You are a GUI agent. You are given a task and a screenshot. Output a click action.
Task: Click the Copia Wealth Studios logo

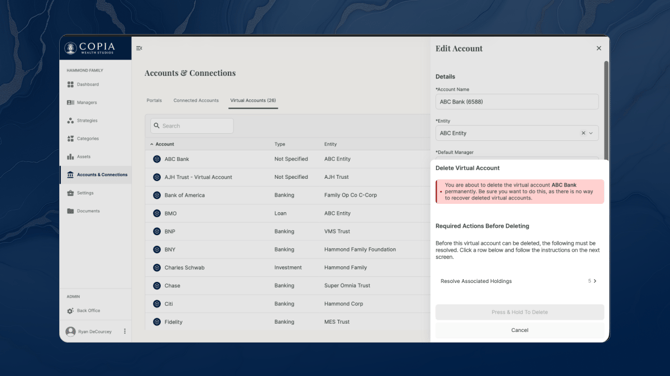(x=90, y=48)
